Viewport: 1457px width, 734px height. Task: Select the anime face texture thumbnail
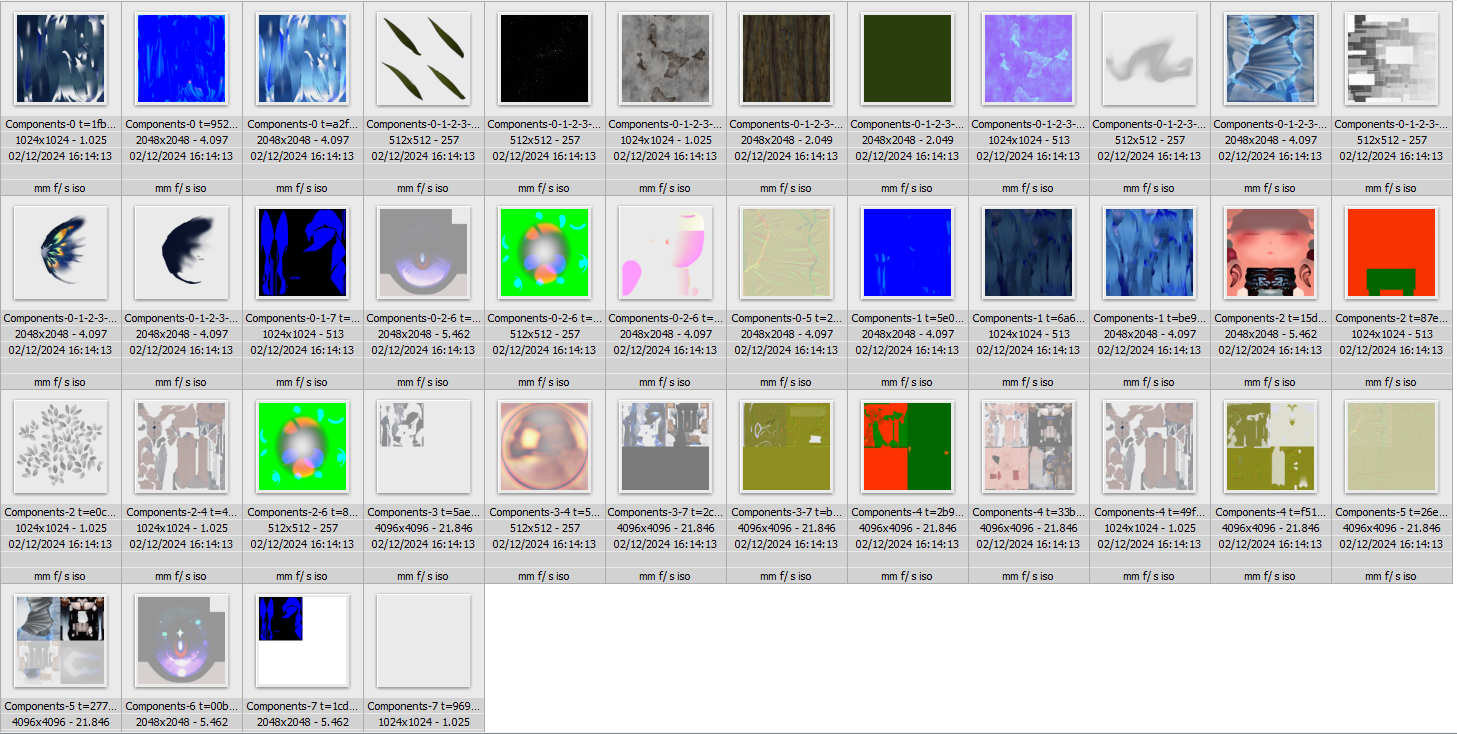(x=1270, y=252)
